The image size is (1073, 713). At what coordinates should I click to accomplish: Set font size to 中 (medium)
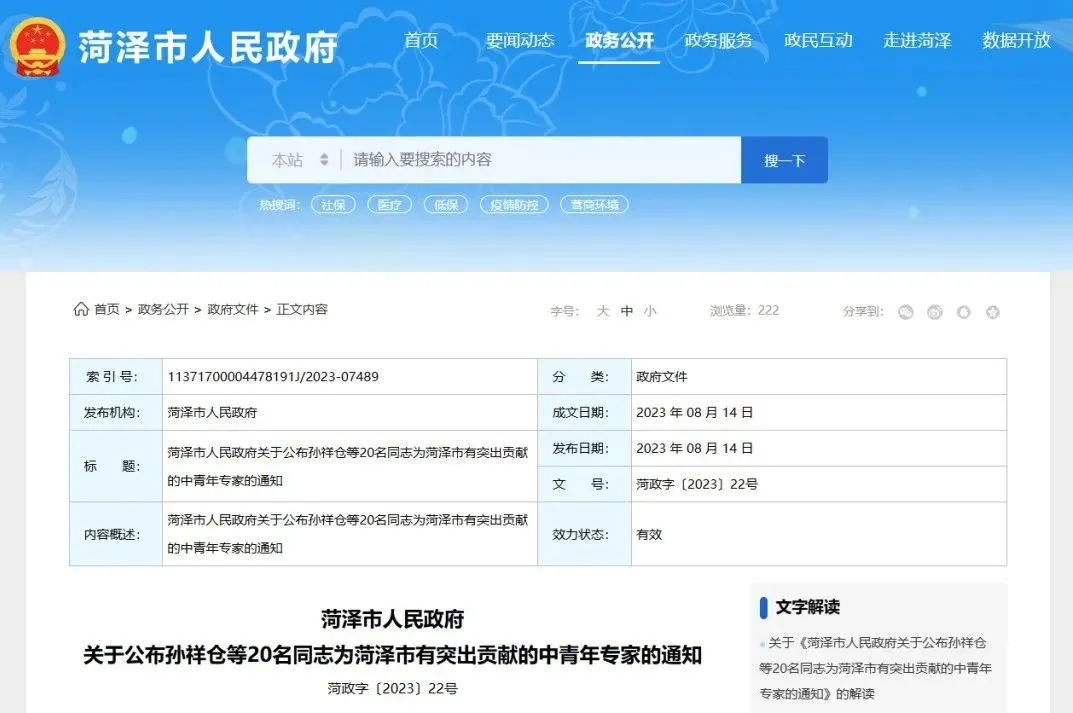pyautogui.click(x=627, y=311)
